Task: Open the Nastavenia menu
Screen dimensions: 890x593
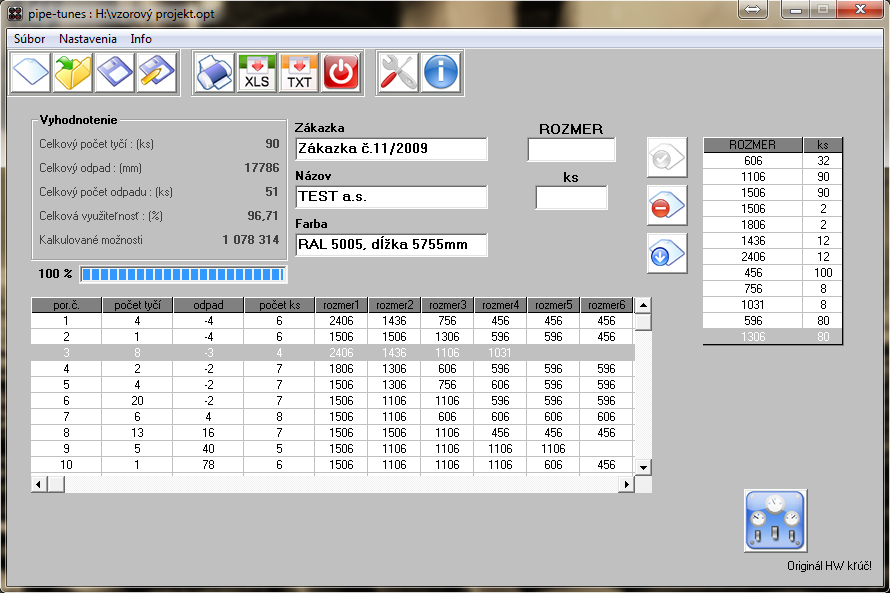Action: pyautogui.click(x=87, y=39)
